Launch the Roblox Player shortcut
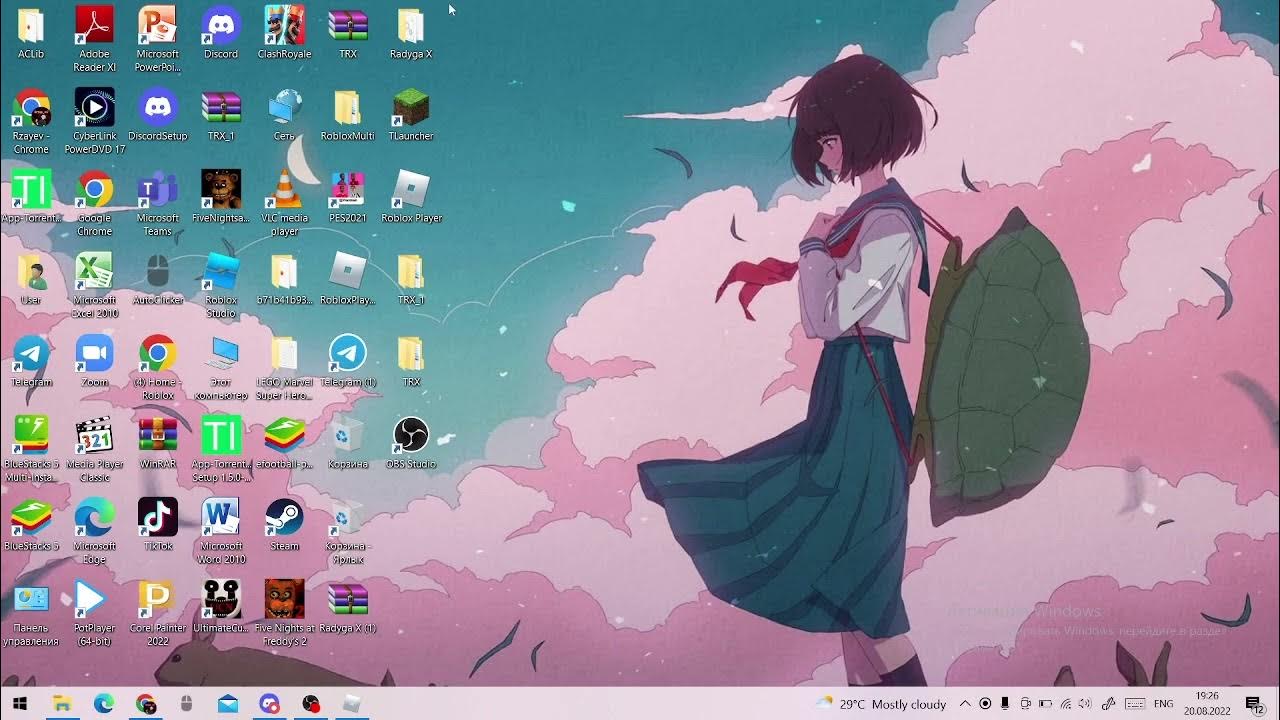The width and height of the screenshot is (1280, 720). [x=411, y=197]
